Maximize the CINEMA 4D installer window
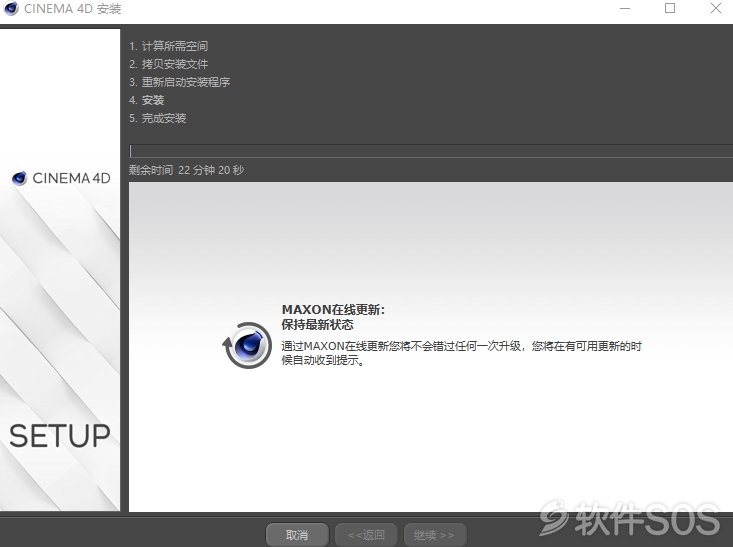The height and width of the screenshot is (547, 733). [x=670, y=8]
